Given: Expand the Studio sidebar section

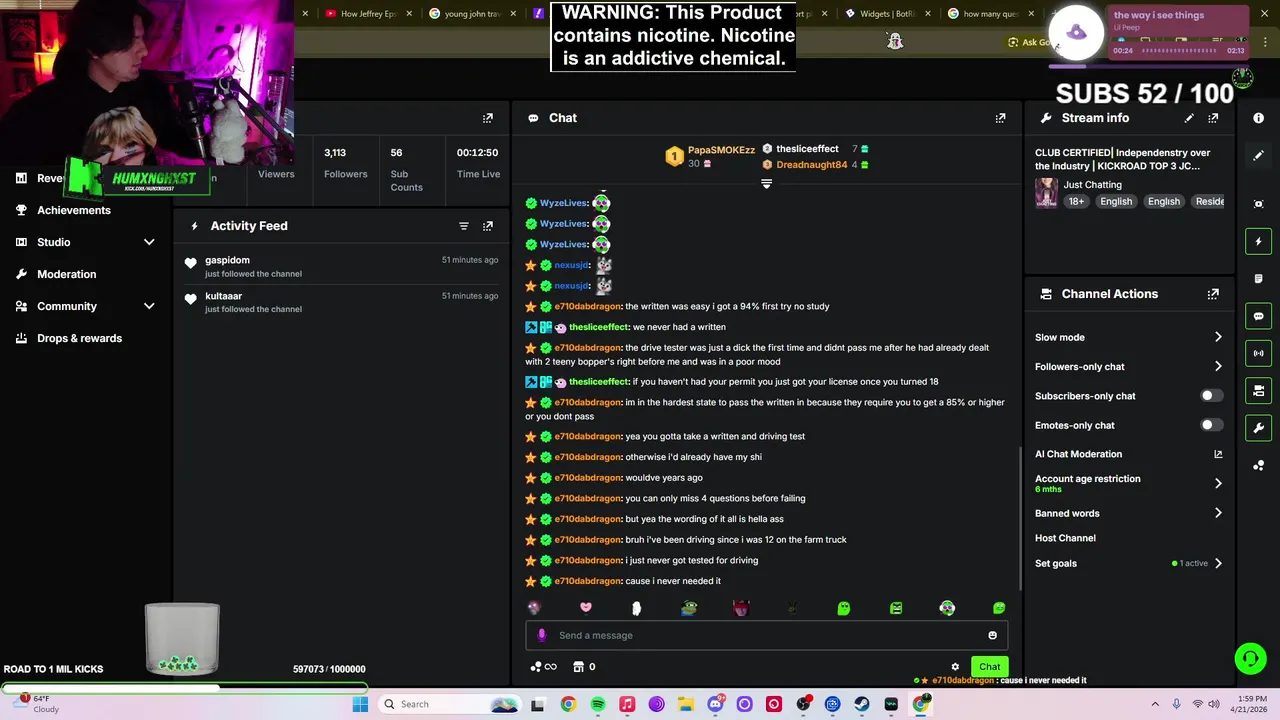Looking at the screenshot, I should [x=149, y=242].
